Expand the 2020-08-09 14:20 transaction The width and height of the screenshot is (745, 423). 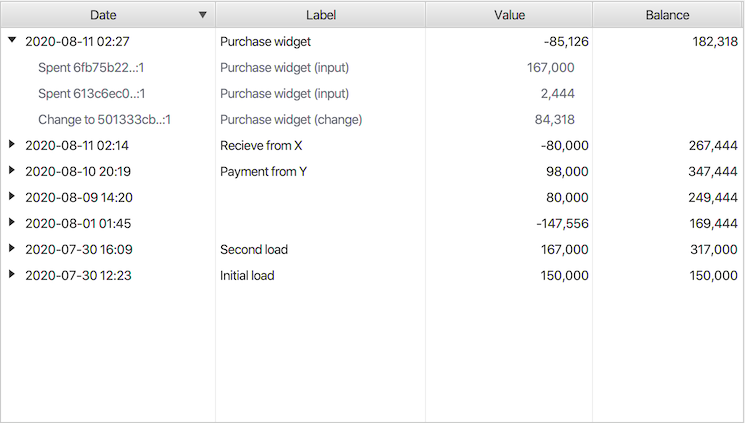tap(12, 197)
